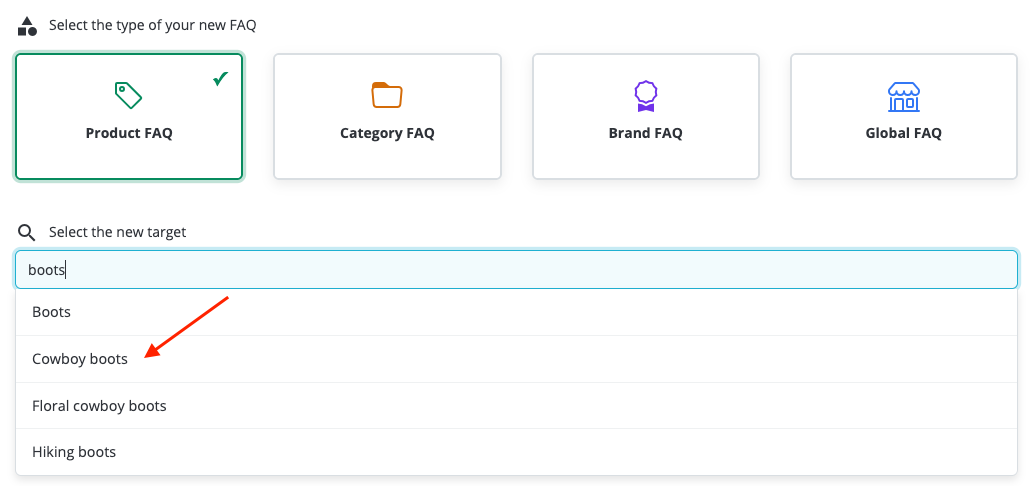The height and width of the screenshot is (486, 1033).
Task: Click the shapes icon beside FAQ type heading
Action: point(27,25)
